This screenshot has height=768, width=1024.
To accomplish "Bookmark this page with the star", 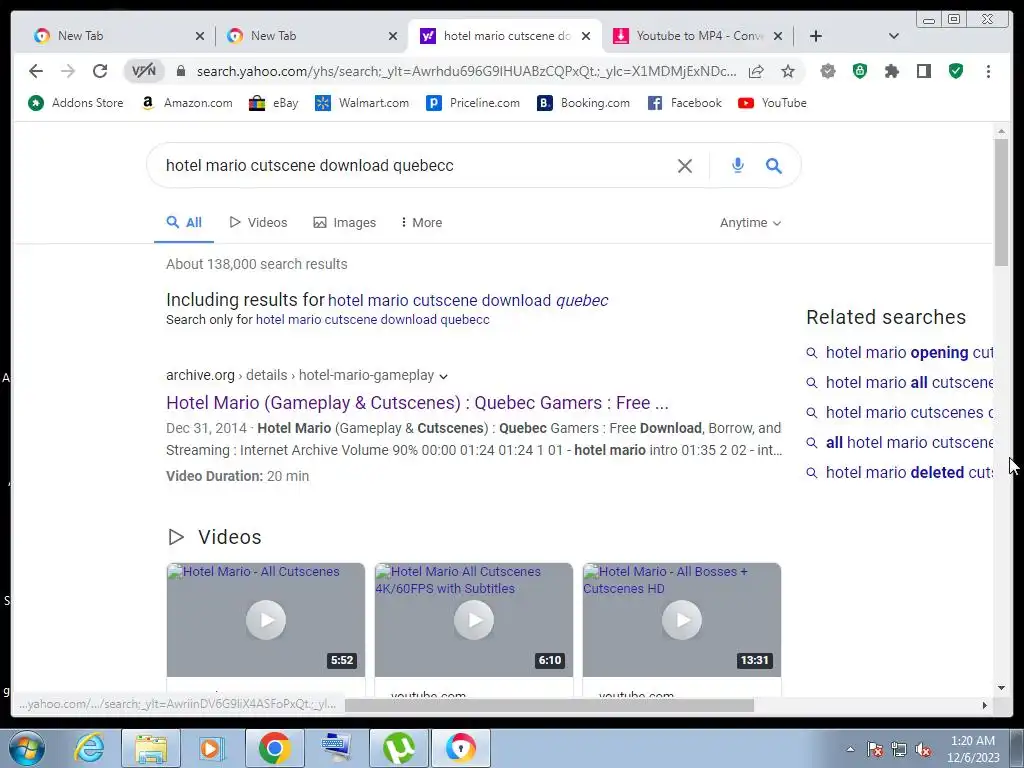I will pos(788,71).
